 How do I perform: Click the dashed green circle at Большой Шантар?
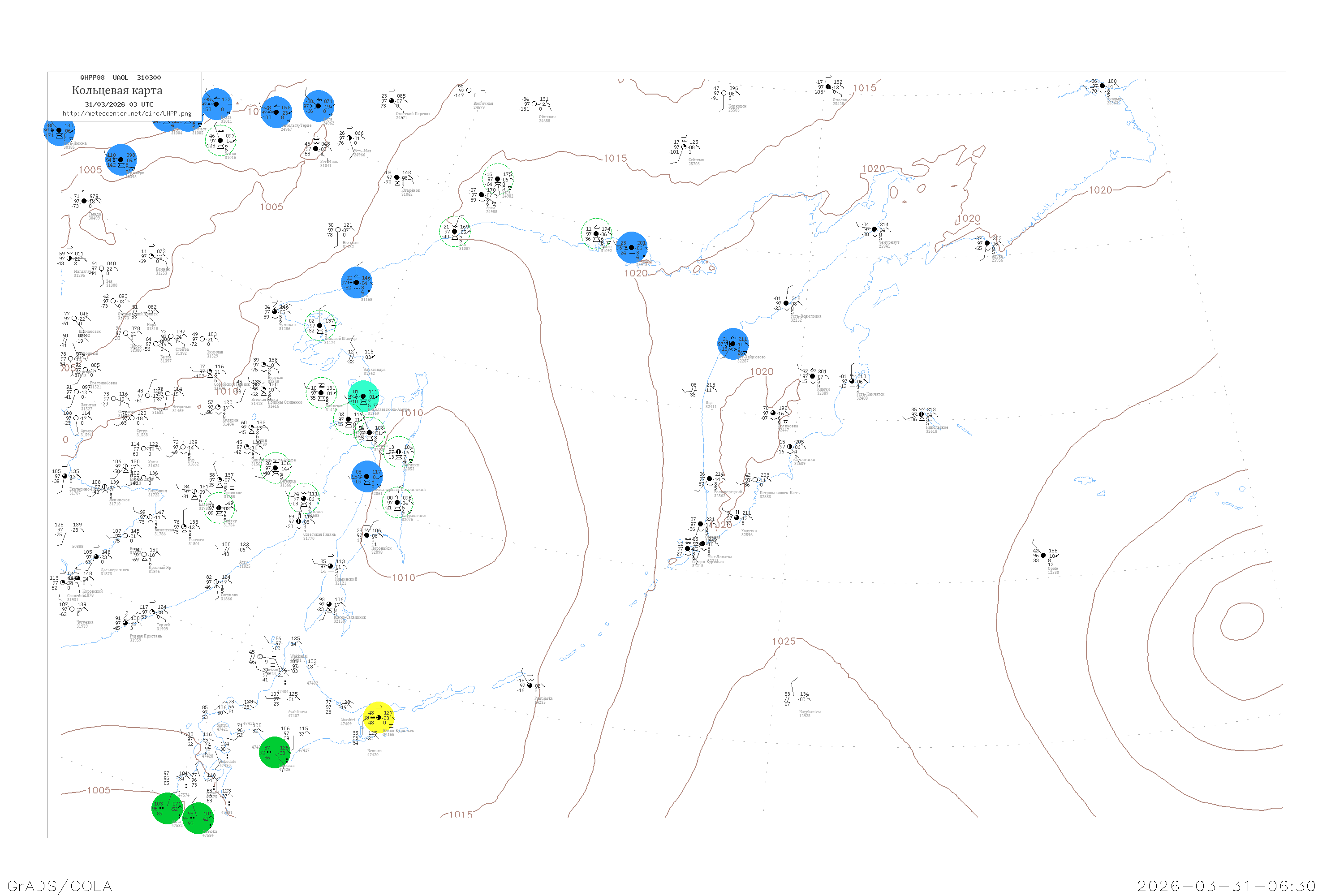[320, 326]
